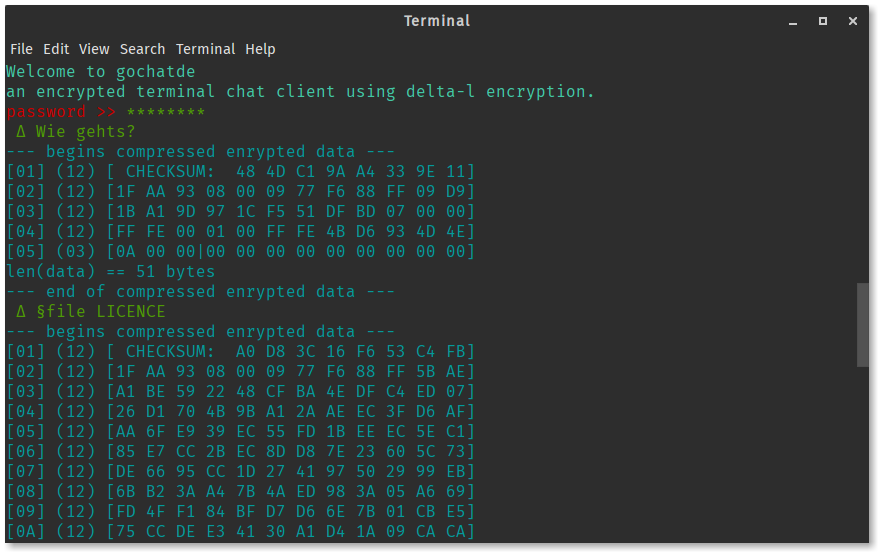Click the 'len(data) == 51 bytes' line
This screenshot has height=552, width=878.
(x=110, y=272)
